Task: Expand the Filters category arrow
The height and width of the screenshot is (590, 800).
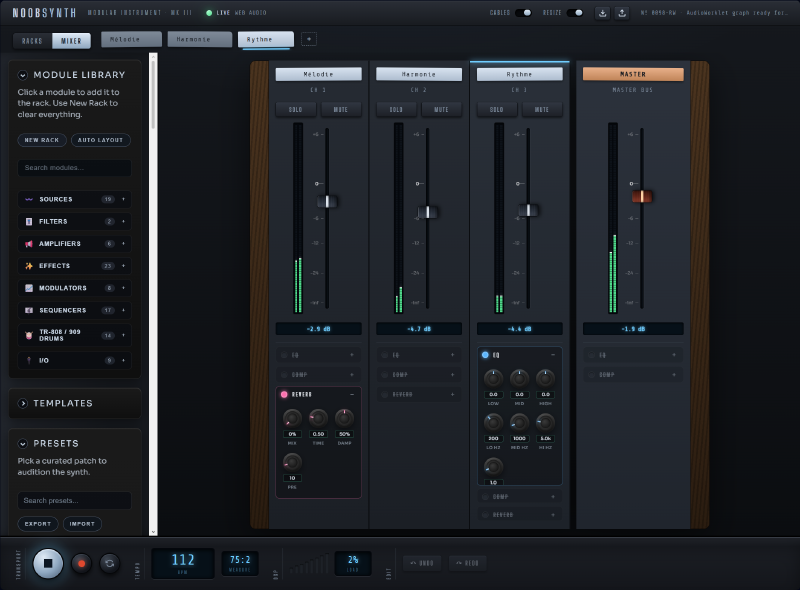Action: 123,222
